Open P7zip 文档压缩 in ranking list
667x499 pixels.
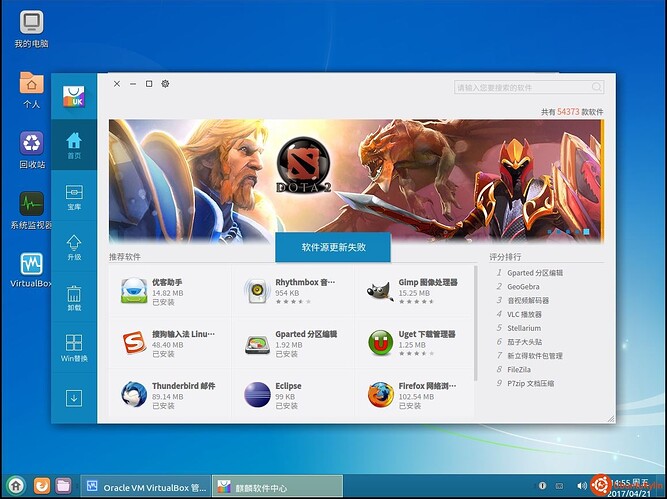[x=530, y=383]
